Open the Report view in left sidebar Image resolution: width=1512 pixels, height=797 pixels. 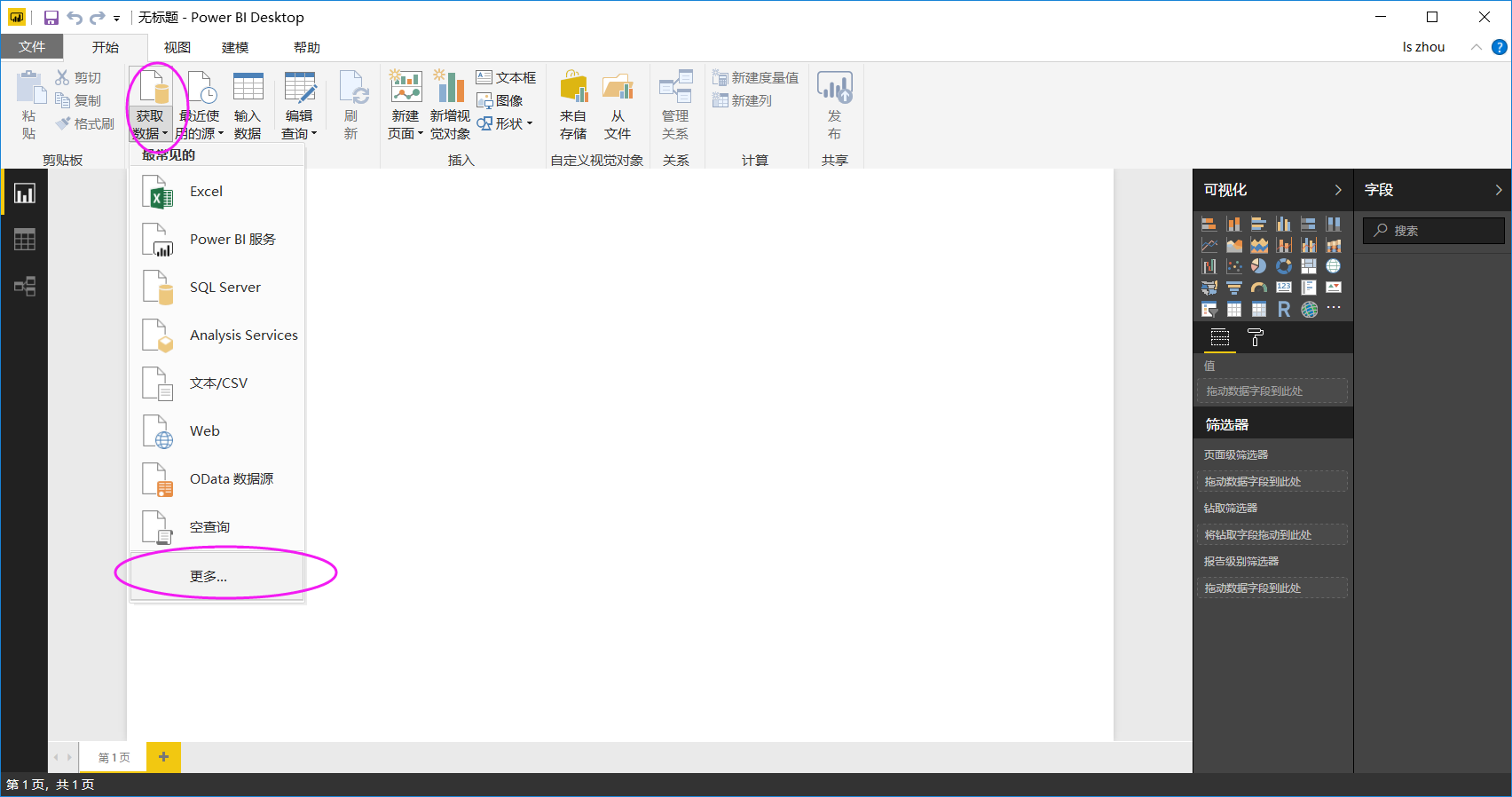coord(24,193)
